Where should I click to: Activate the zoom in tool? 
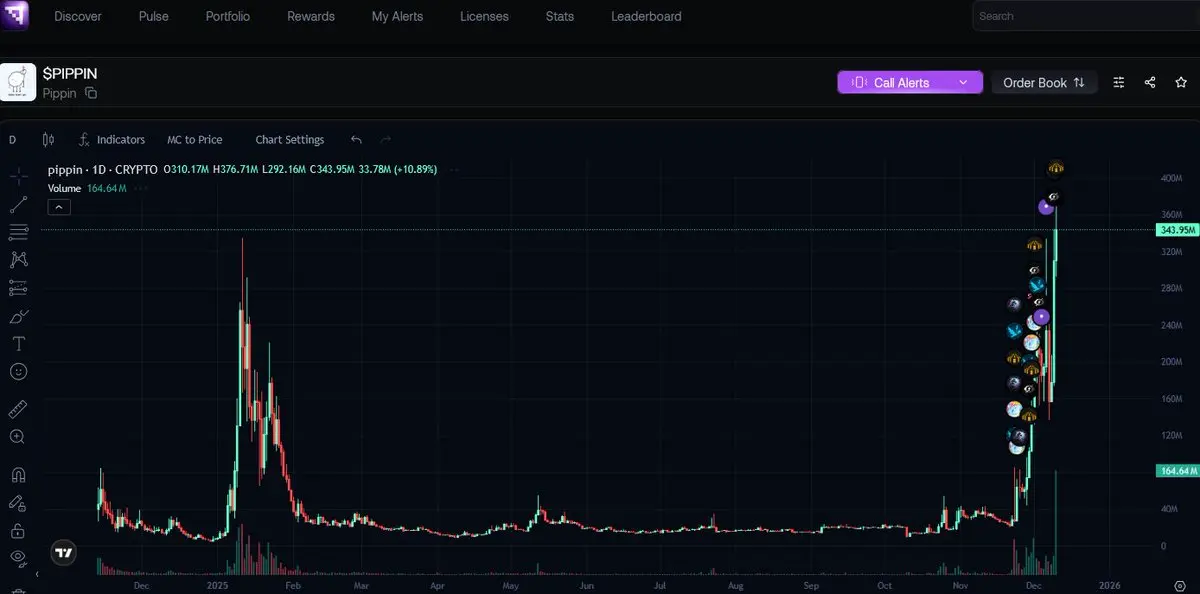pyautogui.click(x=18, y=437)
